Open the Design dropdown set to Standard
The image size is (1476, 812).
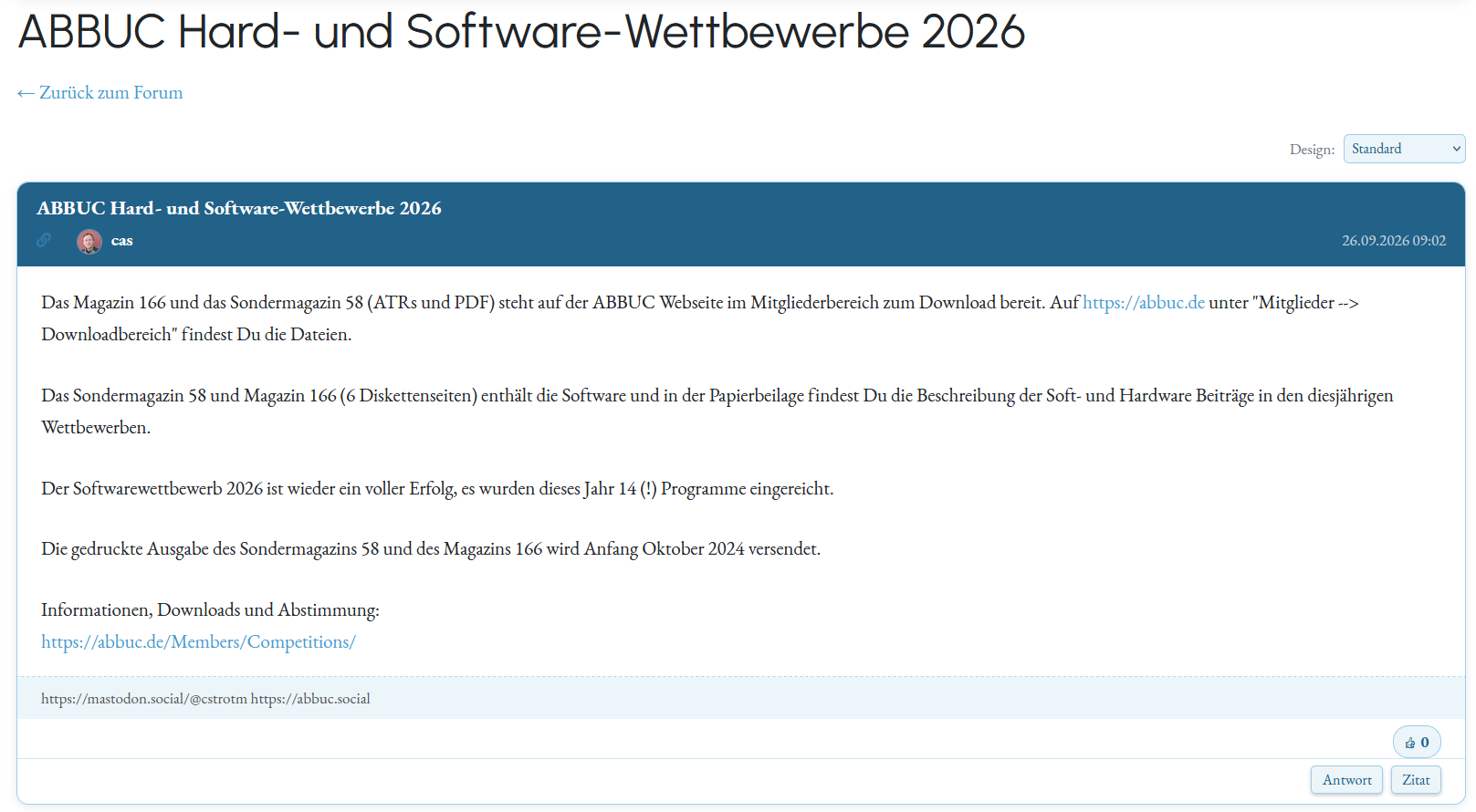pyautogui.click(x=1404, y=149)
